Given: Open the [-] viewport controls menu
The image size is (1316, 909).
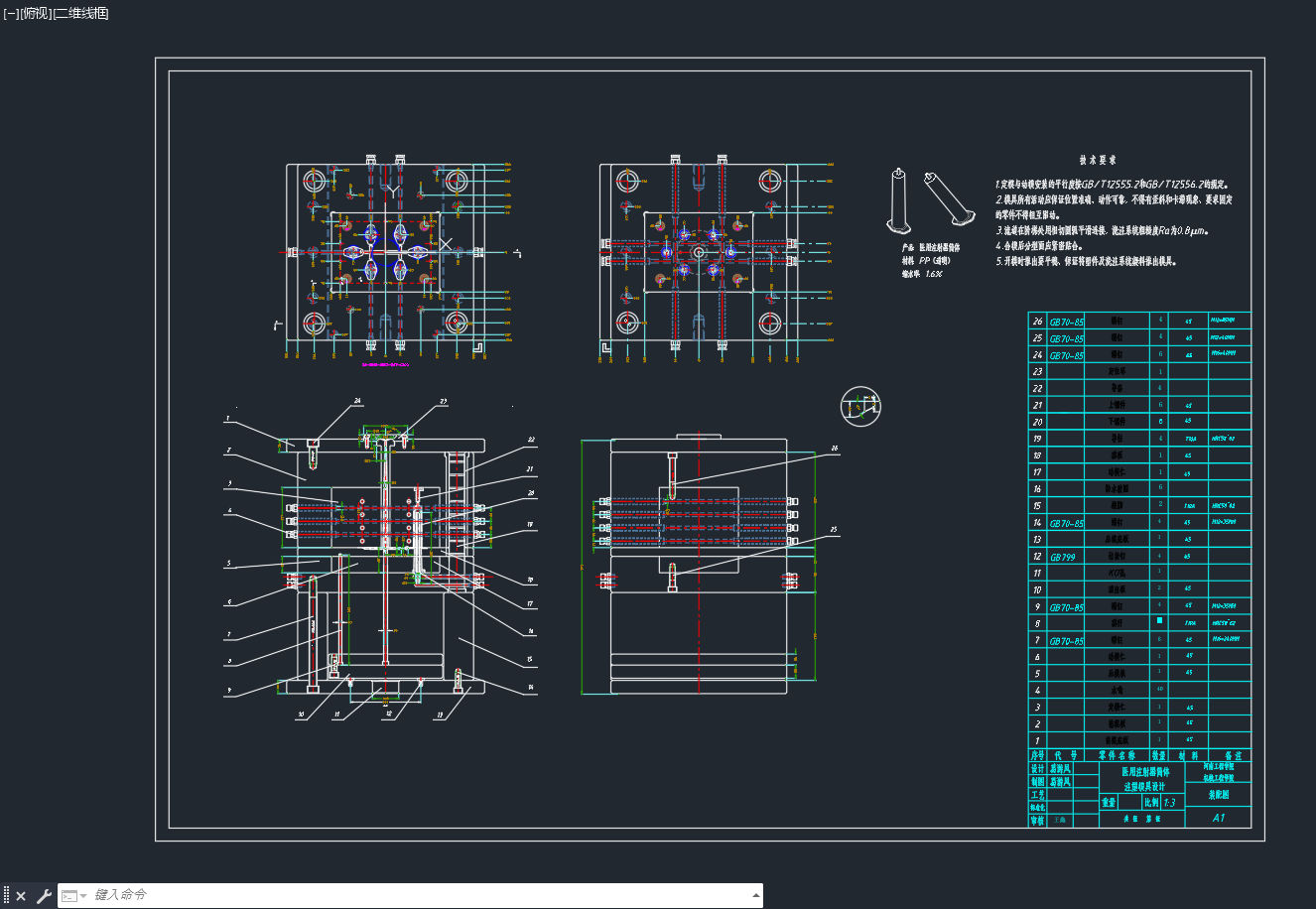Looking at the screenshot, I should (11, 14).
